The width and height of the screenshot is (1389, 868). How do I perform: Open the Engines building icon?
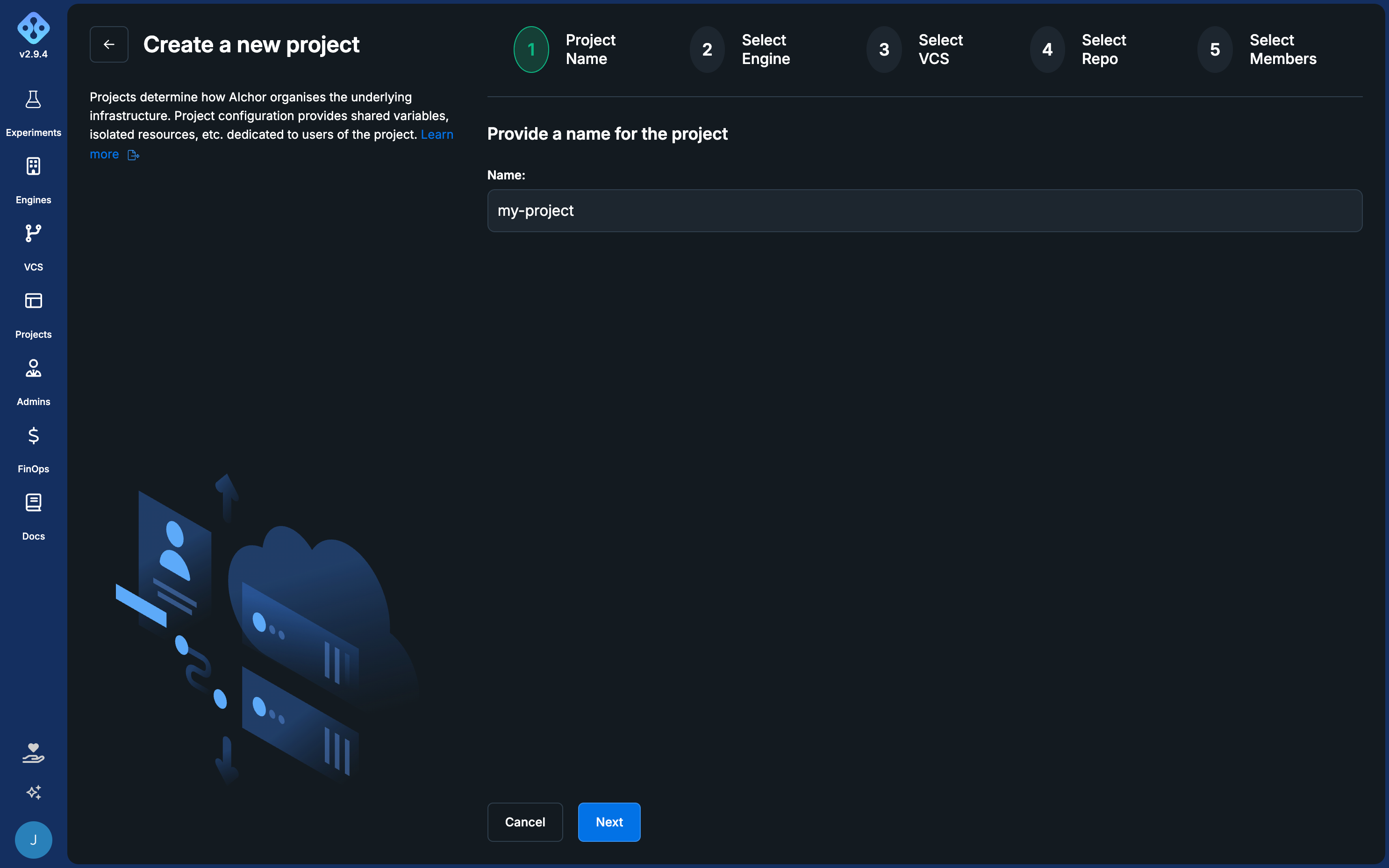point(33,166)
